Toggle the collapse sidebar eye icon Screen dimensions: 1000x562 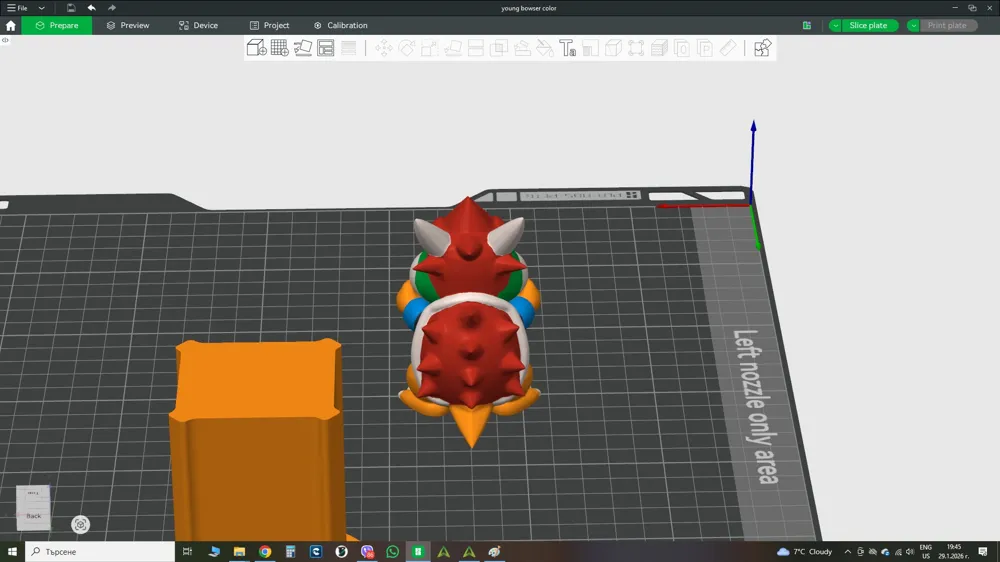coord(5,40)
